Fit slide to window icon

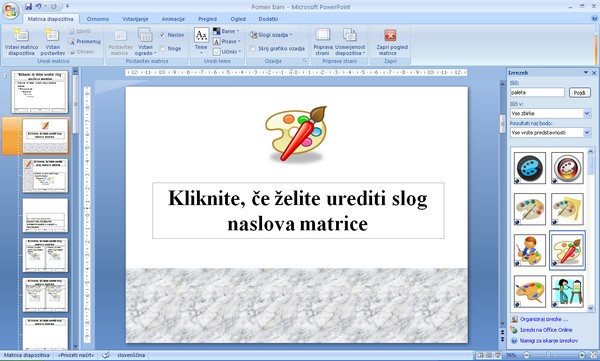tap(593, 355)
